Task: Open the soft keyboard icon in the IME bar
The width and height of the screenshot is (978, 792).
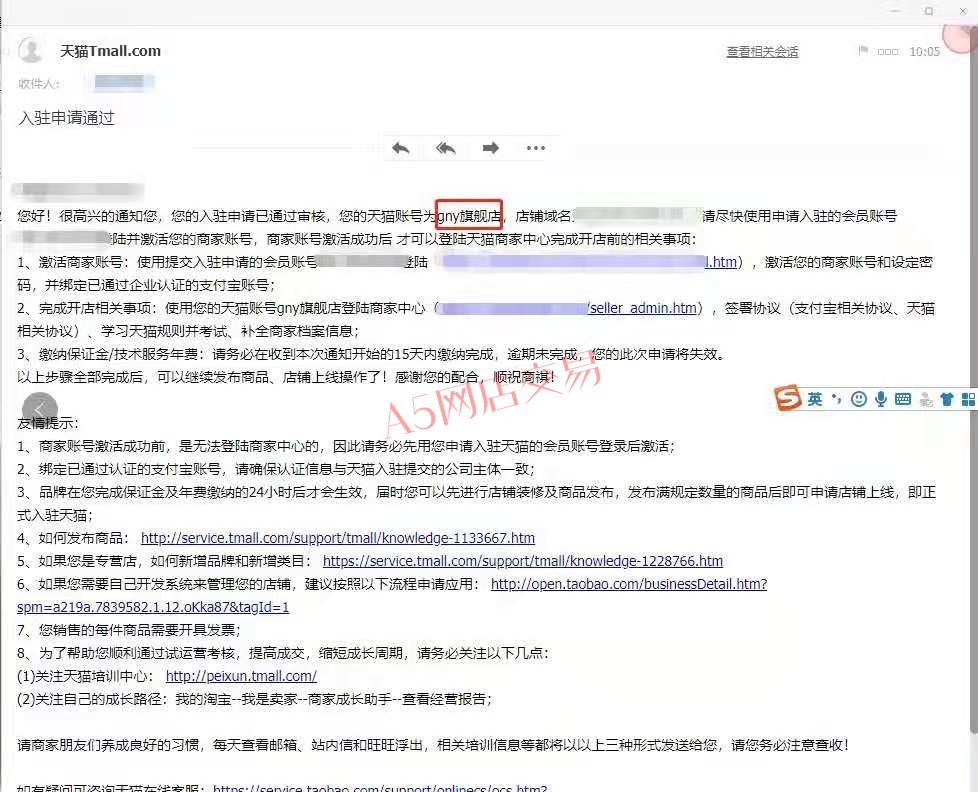Action: (903, 399)
